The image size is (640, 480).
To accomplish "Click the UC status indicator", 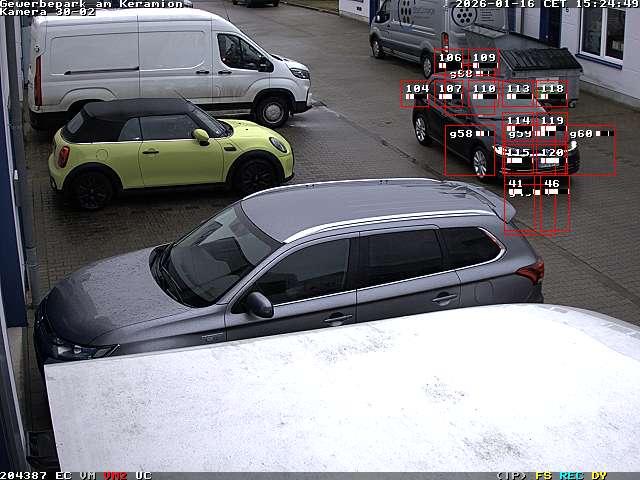I will tap(143, 475).
